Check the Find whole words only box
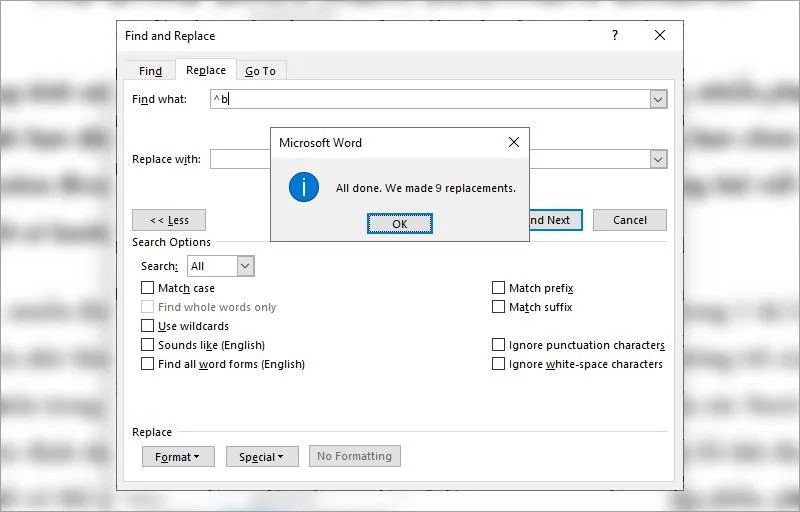800x512 pixels. [147, 307]
